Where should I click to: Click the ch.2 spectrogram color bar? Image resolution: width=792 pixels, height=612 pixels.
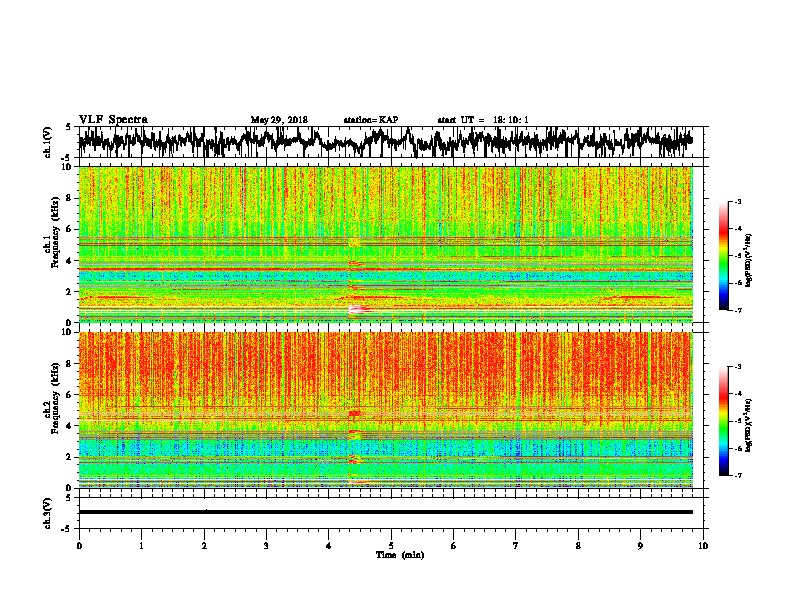pos(723,421)
